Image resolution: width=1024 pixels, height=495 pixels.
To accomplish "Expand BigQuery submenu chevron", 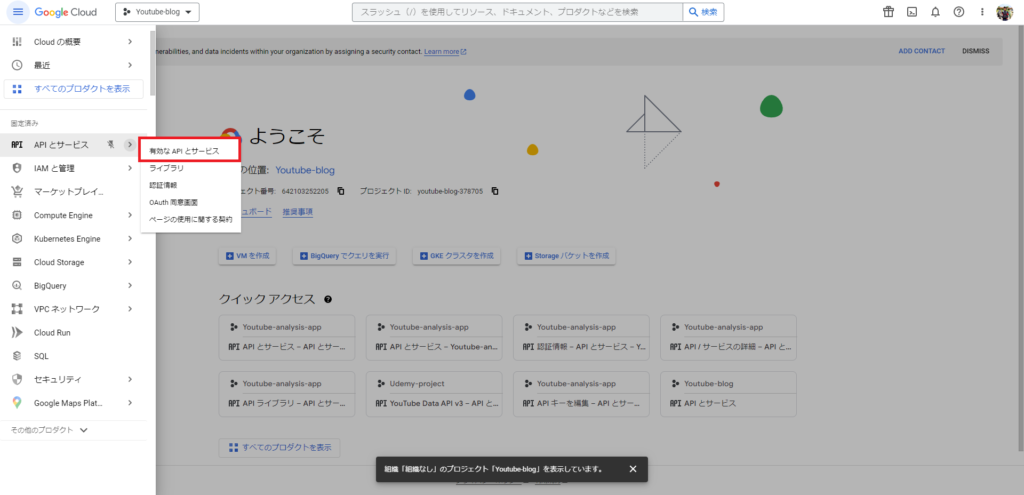I will click(130, 285).
